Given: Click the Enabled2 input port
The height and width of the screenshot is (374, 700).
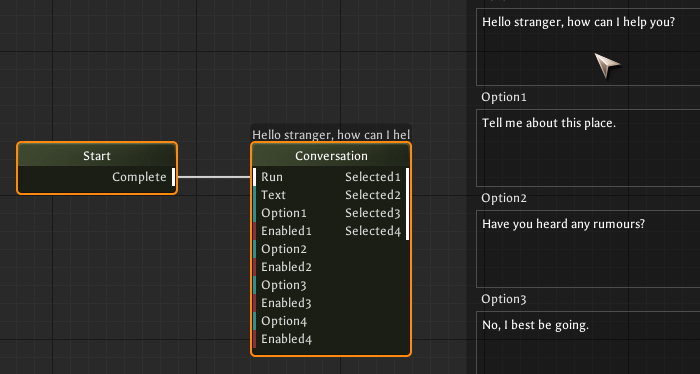Looking at the screenshot, I should pos(254,267).
